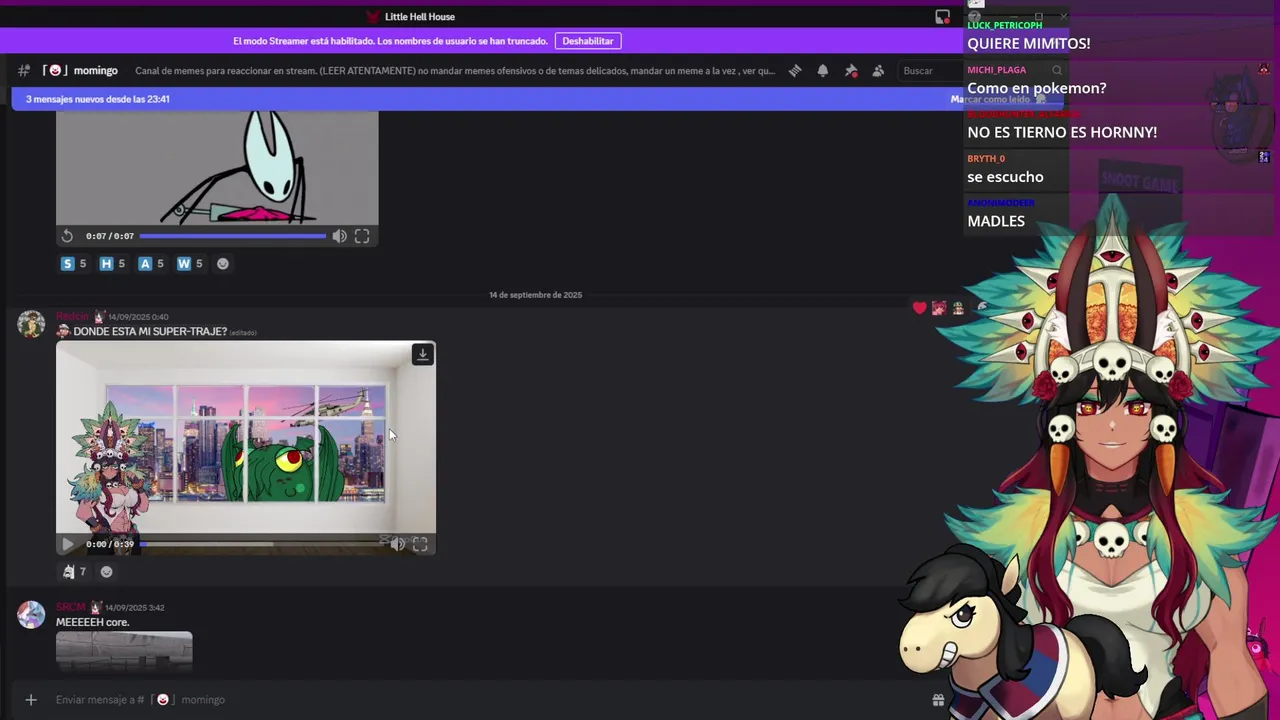Click the se escucho chat message
Image resolution: width=1280 pixels, height=720 pixels.
click(1005, 177)
